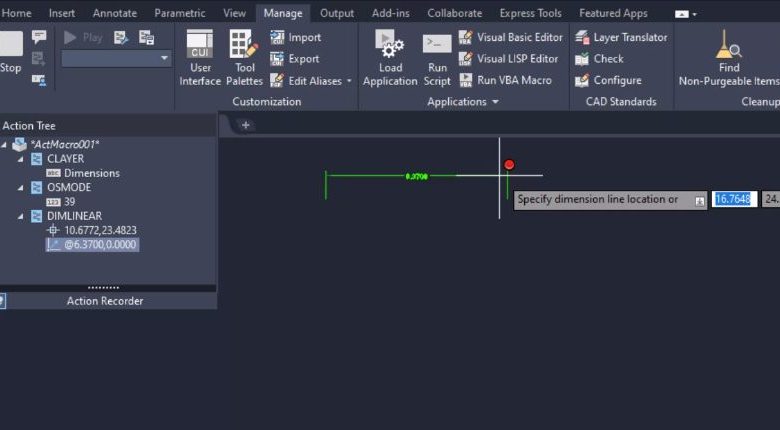Image resolution: width=780 pixels, height=430 pixels.
Task: Click the dynamic prompt options arrow icon
Action: (x=700, y=201)
